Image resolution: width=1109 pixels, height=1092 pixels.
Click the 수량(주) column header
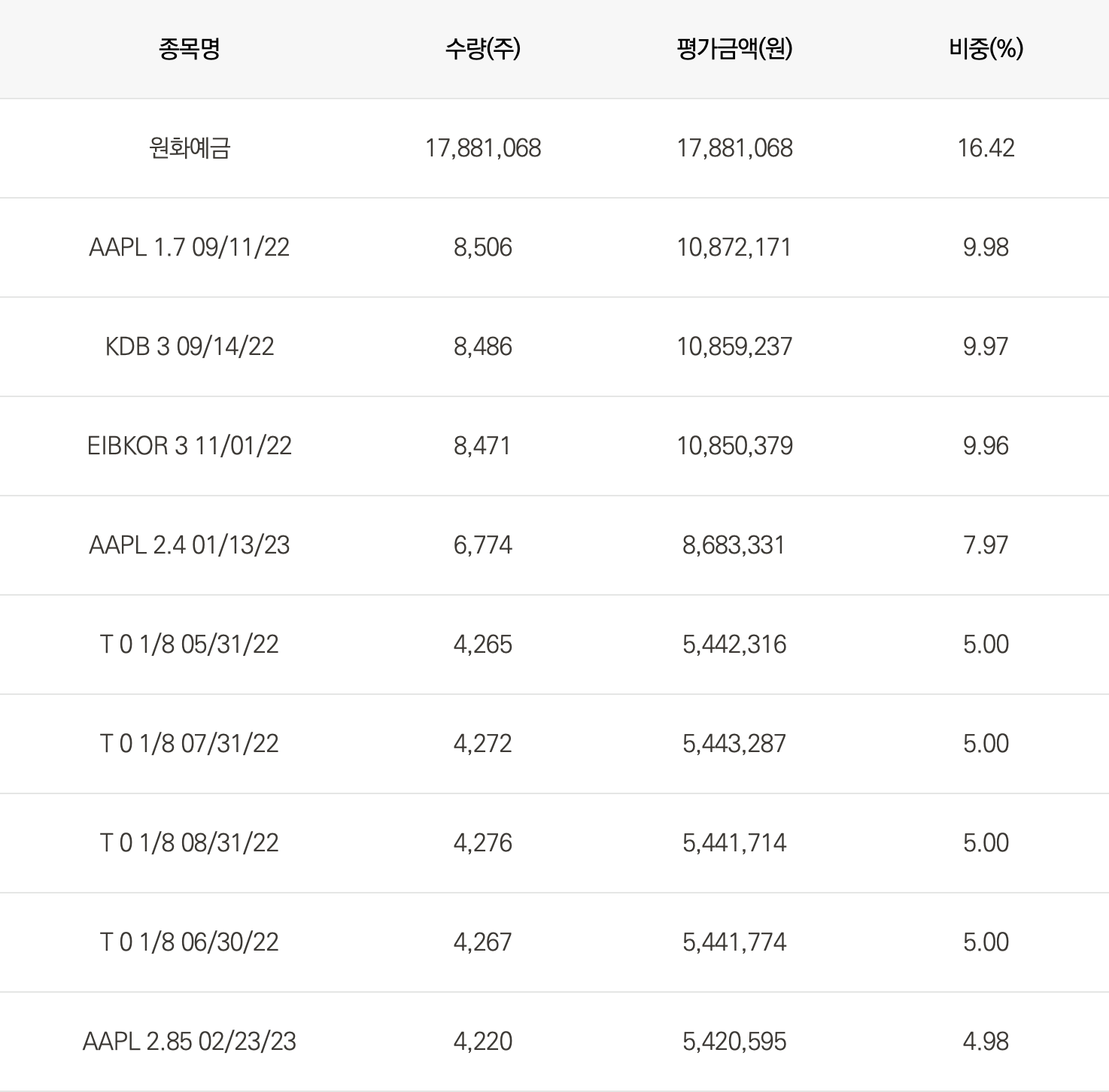tap(482, 49)
